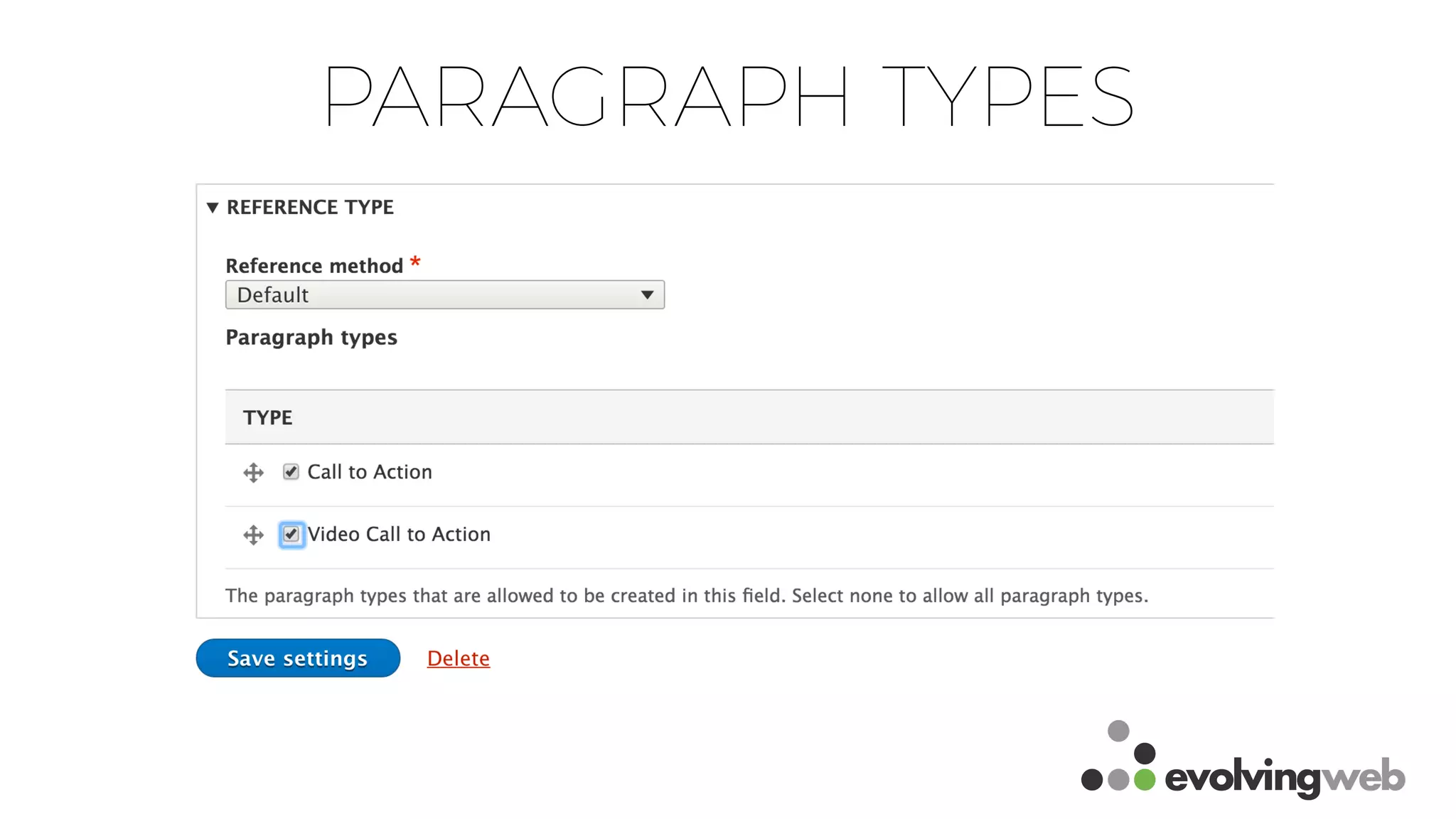
Task: Click the Paragraph types heading
Action: 311,338
